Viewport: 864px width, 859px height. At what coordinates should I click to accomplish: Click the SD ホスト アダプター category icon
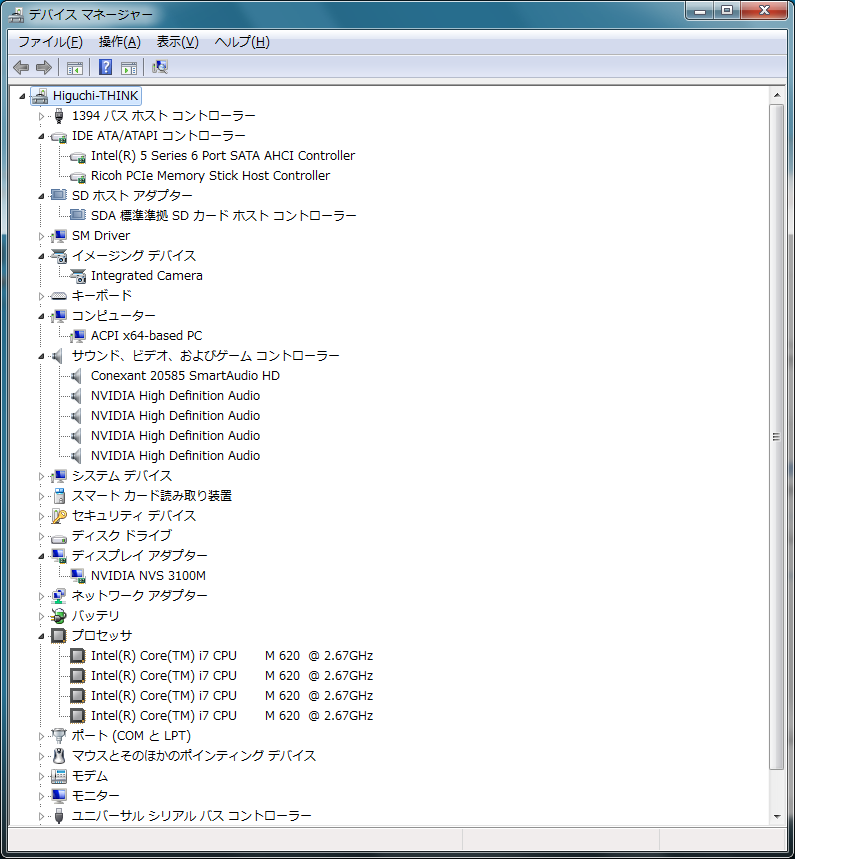tap(58, 195)
